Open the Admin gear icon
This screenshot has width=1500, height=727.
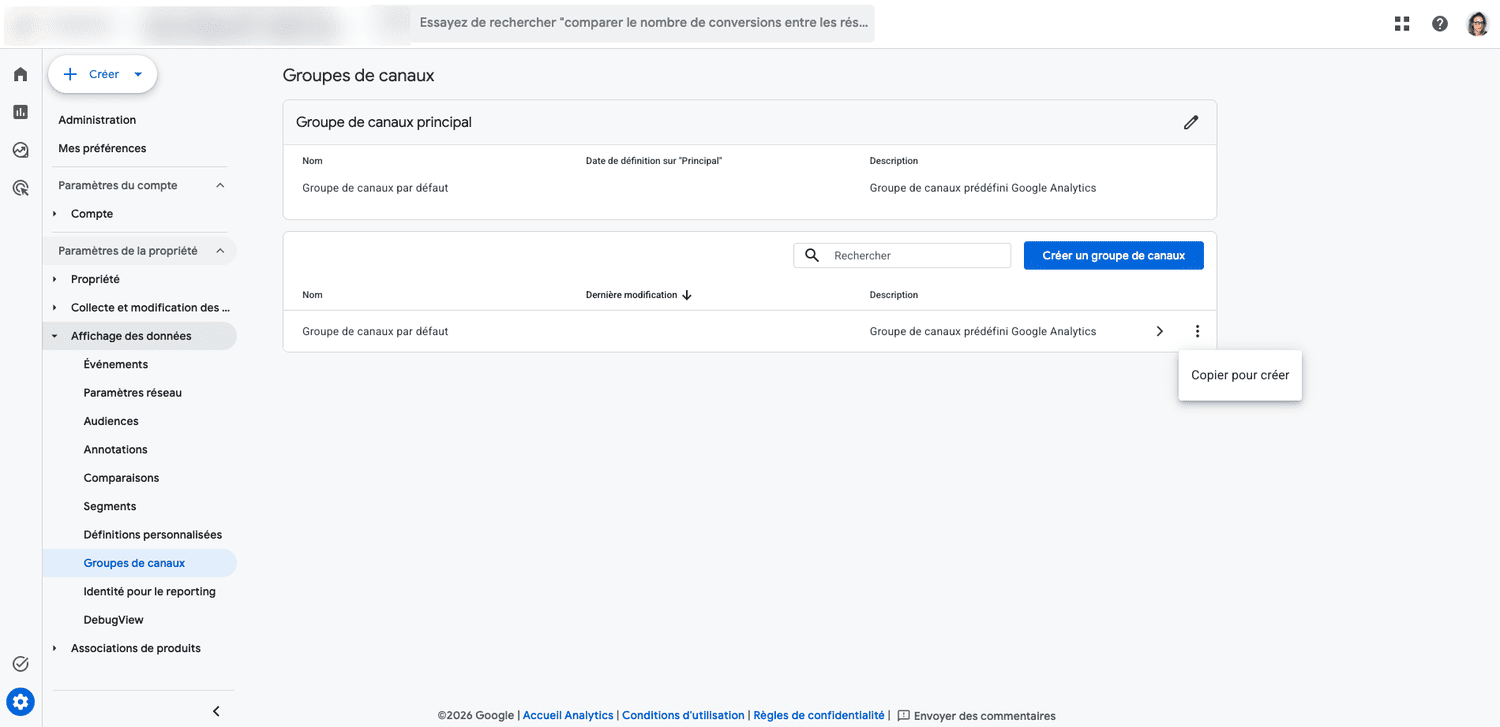(20, 701)
